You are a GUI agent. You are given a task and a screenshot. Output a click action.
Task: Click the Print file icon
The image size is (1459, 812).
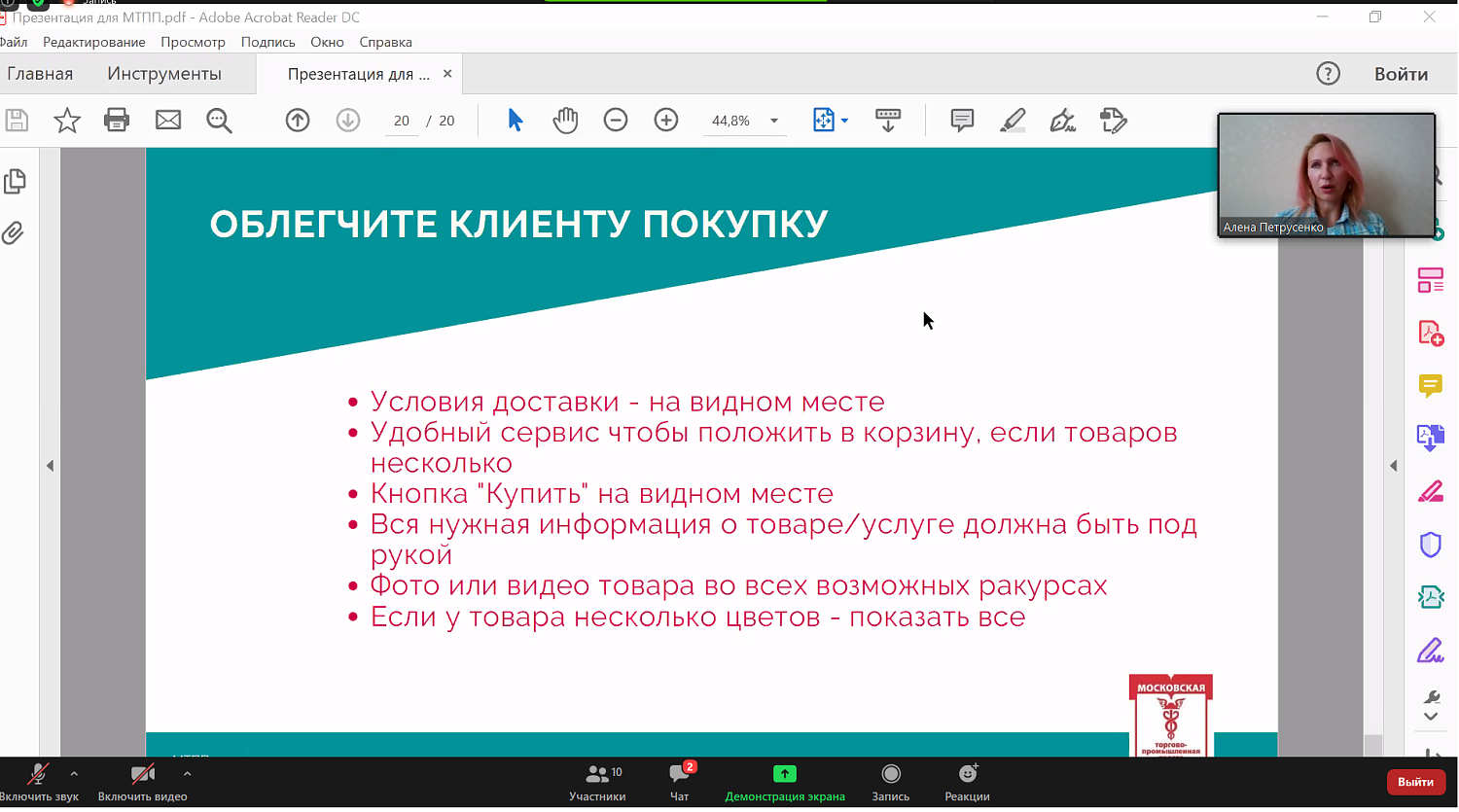click(x=117, y=121)
